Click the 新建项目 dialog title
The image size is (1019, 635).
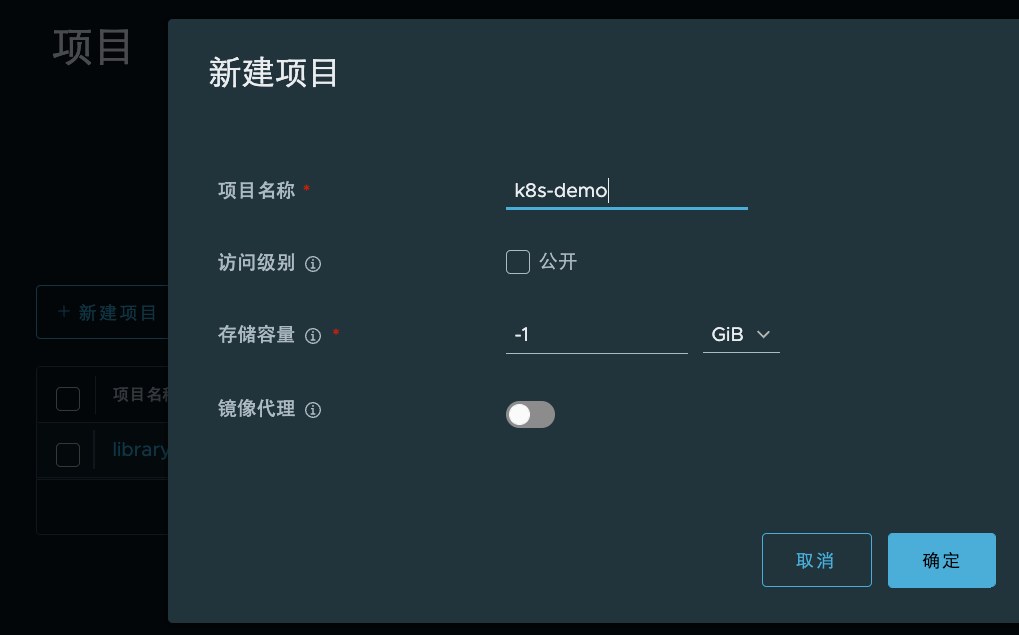click(x=273, y=73)
